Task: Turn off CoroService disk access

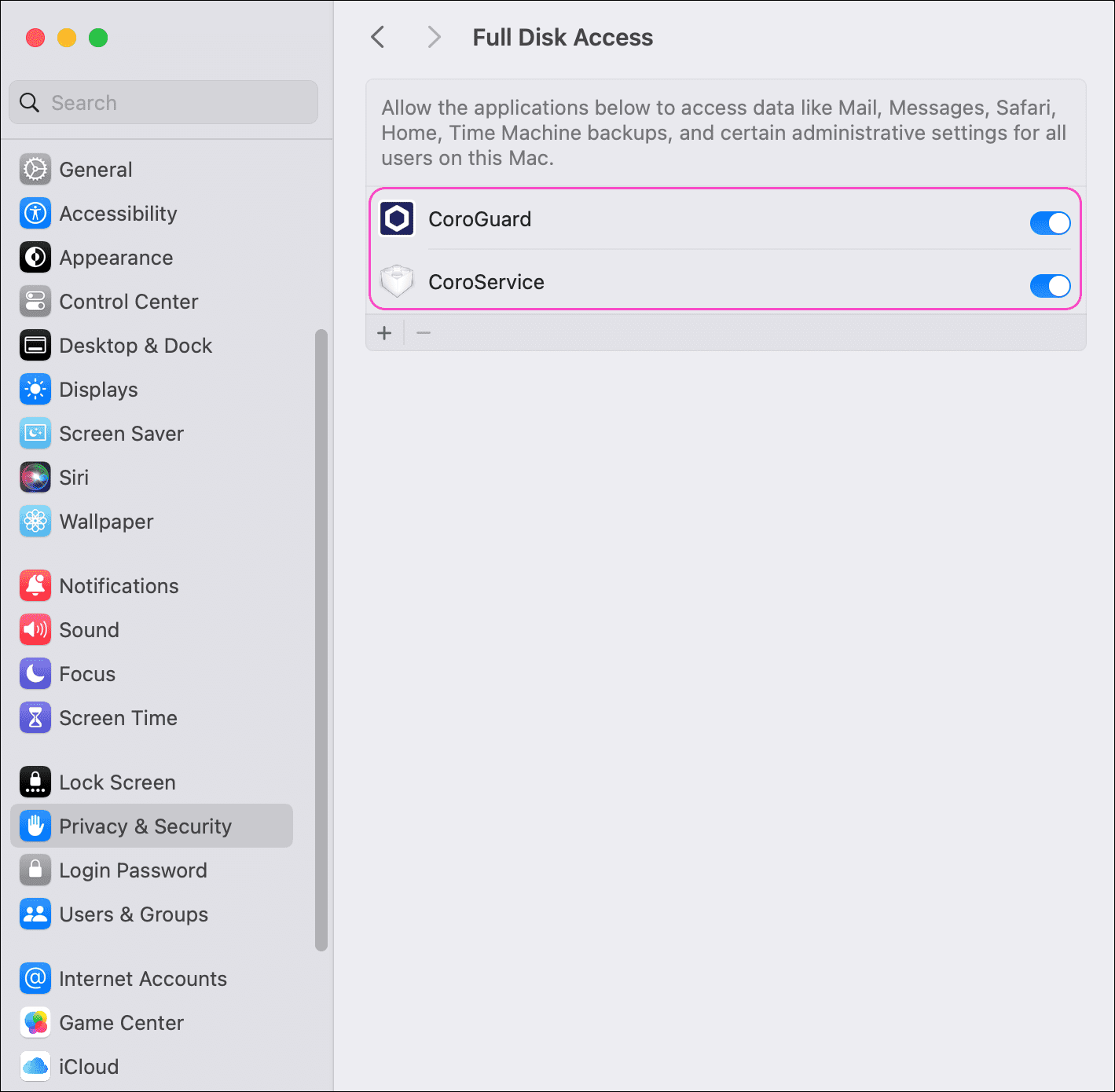Action: pos(1050,286)
